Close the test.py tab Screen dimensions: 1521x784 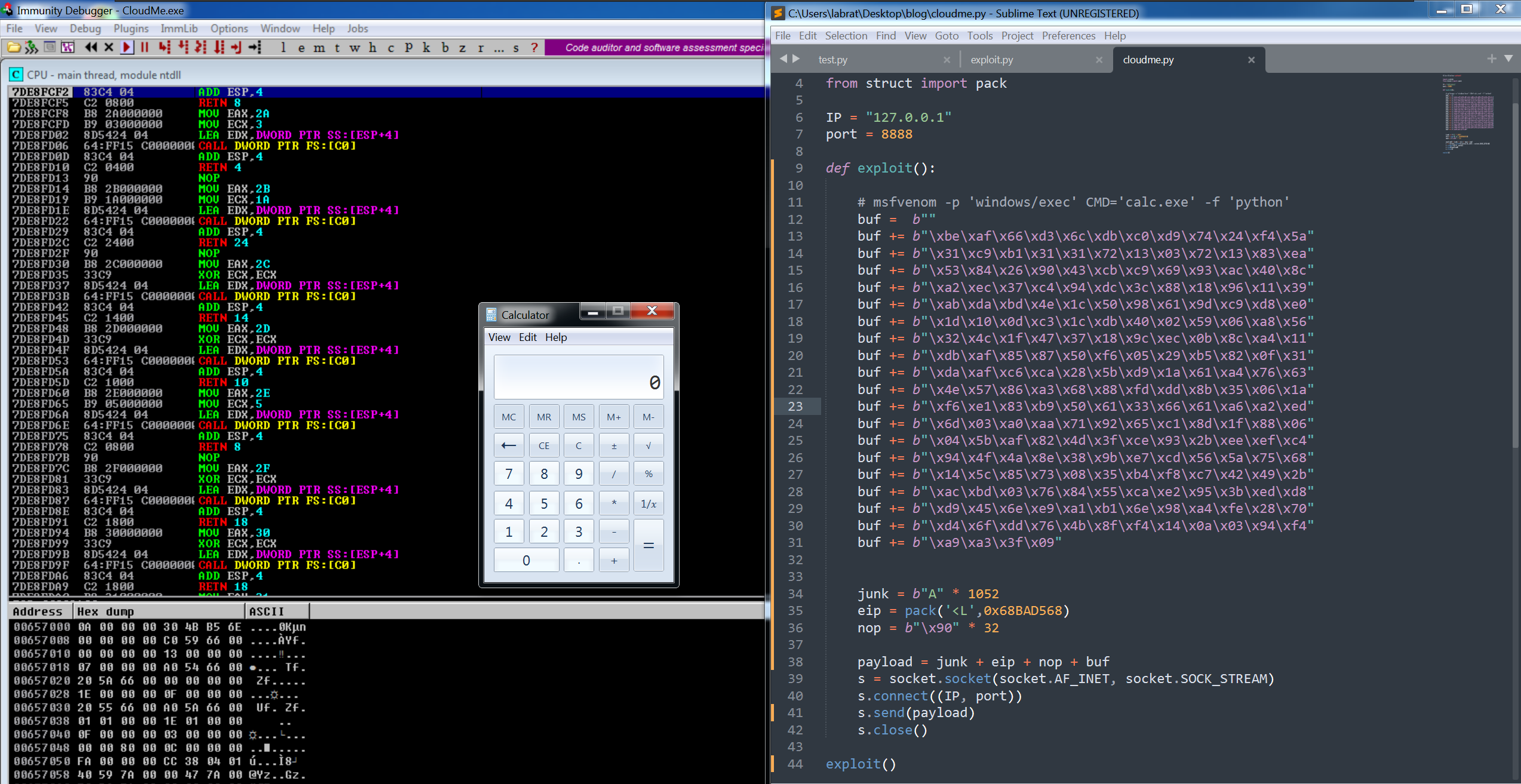tap(947, 60)
